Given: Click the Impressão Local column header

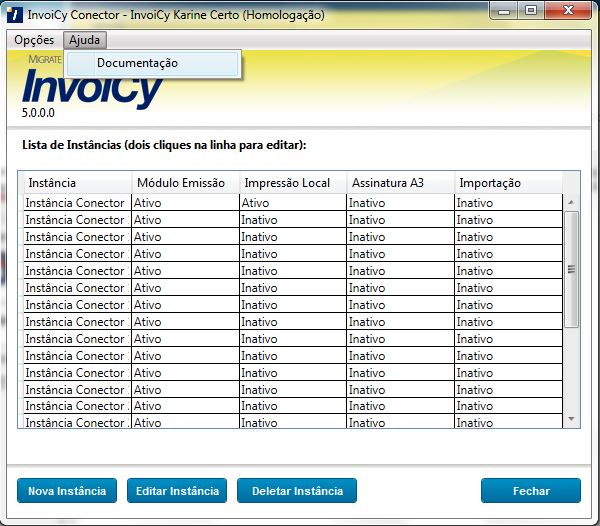Looking at the screenshot, I should click(x=292, y=183).
